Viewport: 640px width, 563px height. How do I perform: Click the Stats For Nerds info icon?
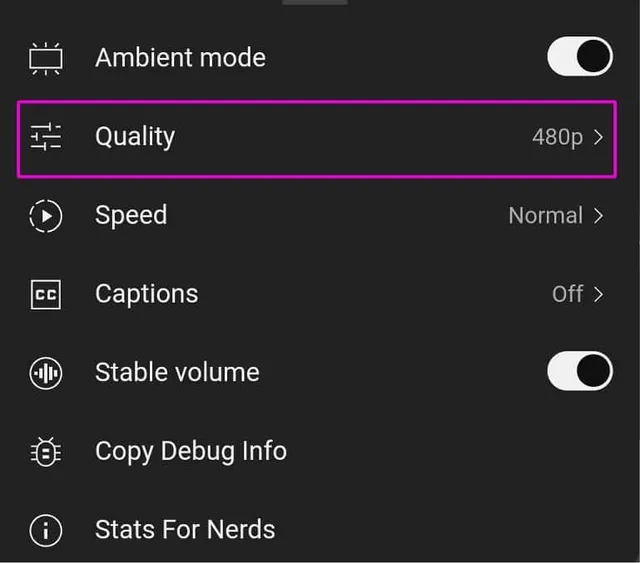coord(46,530)
